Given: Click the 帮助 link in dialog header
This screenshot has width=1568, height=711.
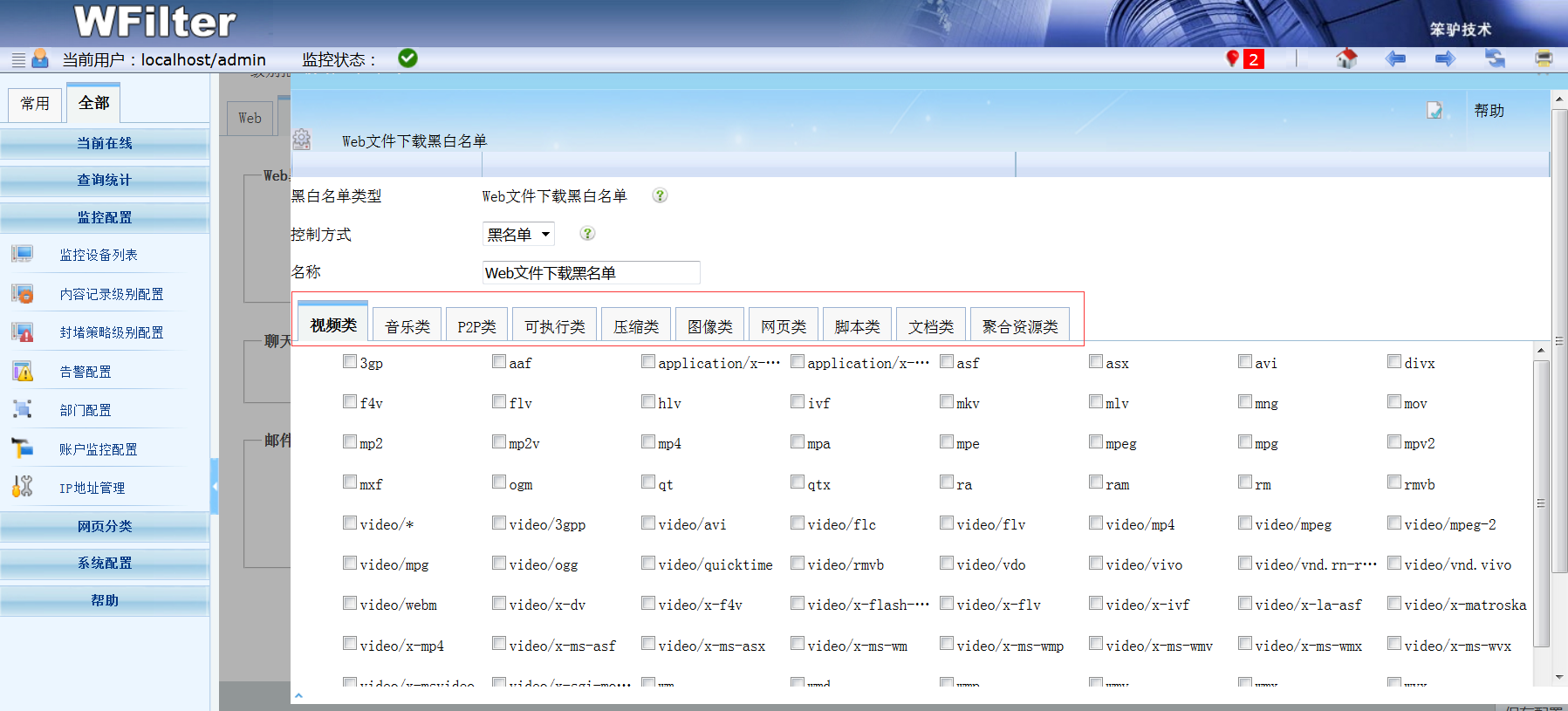Looking at the screenshot, I should pyautogui.click(x=1489, y=111).
